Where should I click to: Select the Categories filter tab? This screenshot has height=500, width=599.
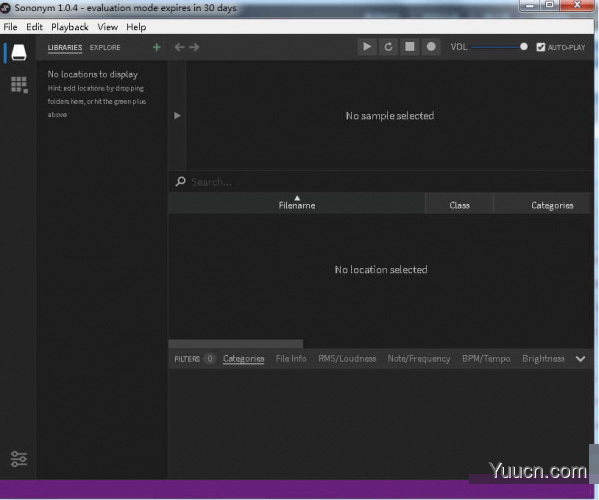pyautogui.click(x=243, y=359)
